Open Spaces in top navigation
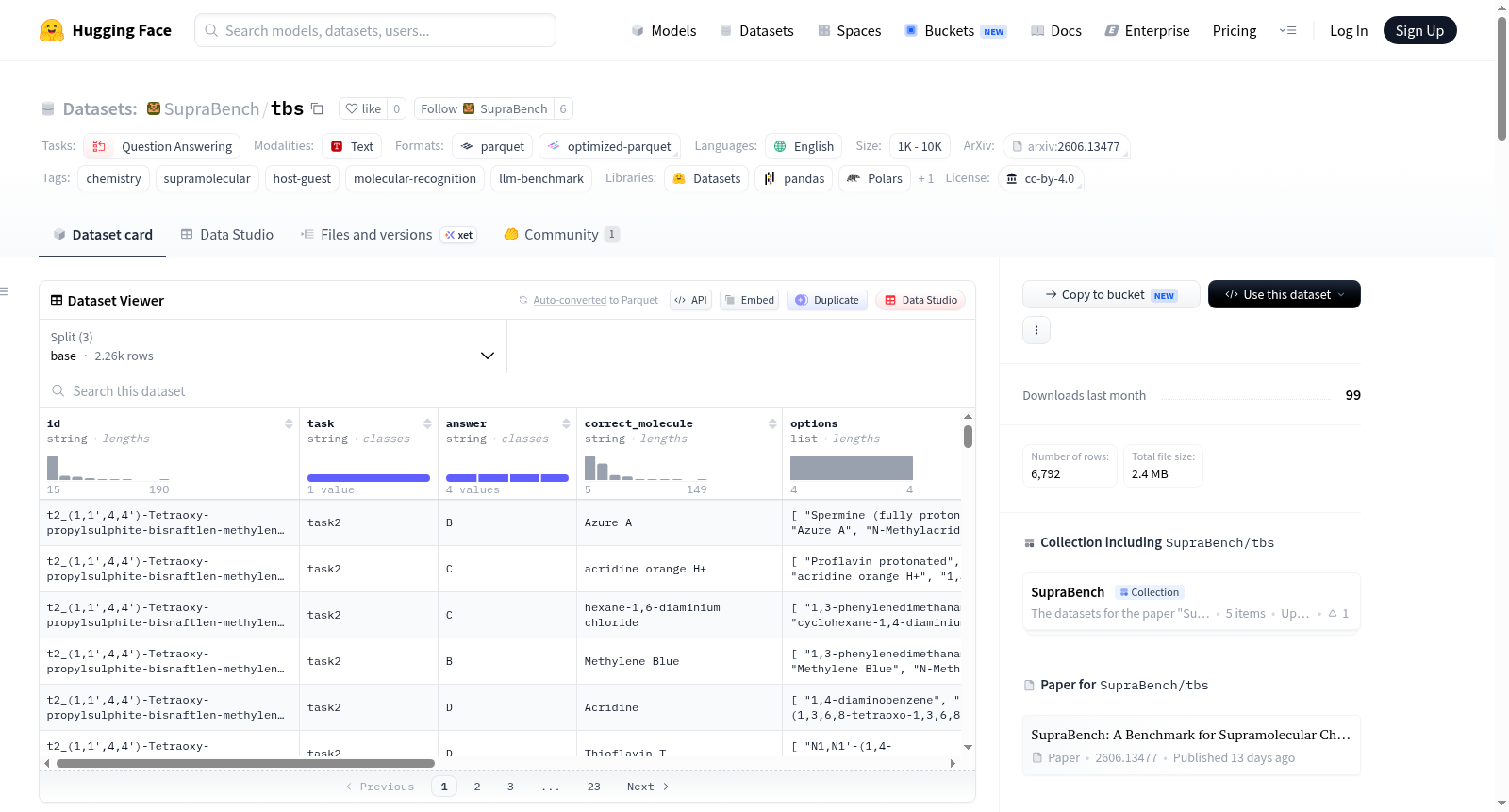 click(x=850, y=30)
